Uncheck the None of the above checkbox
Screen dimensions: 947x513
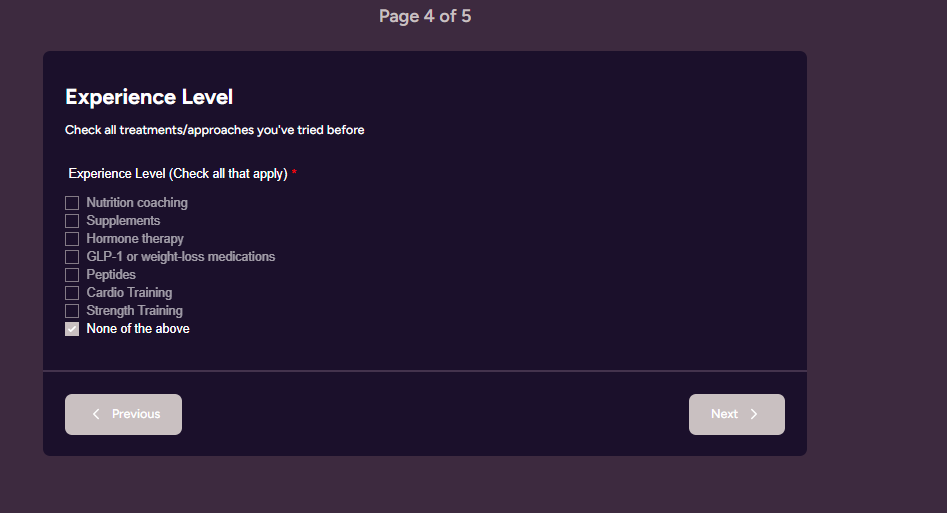72,329
